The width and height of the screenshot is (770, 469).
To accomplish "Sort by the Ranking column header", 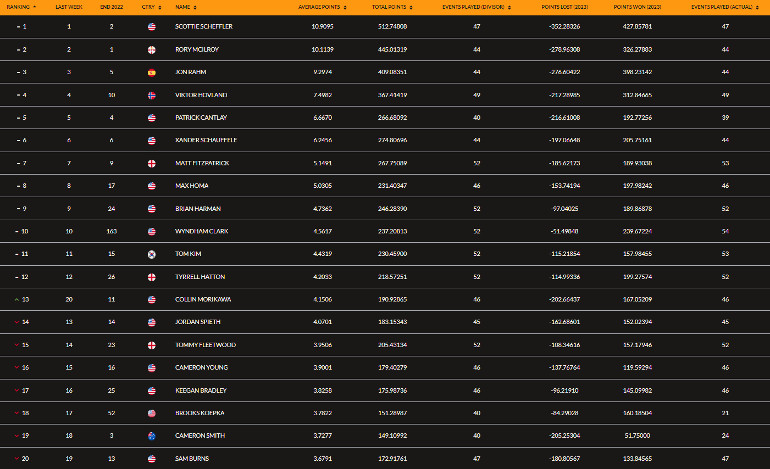I will click(x=21, y=7).
